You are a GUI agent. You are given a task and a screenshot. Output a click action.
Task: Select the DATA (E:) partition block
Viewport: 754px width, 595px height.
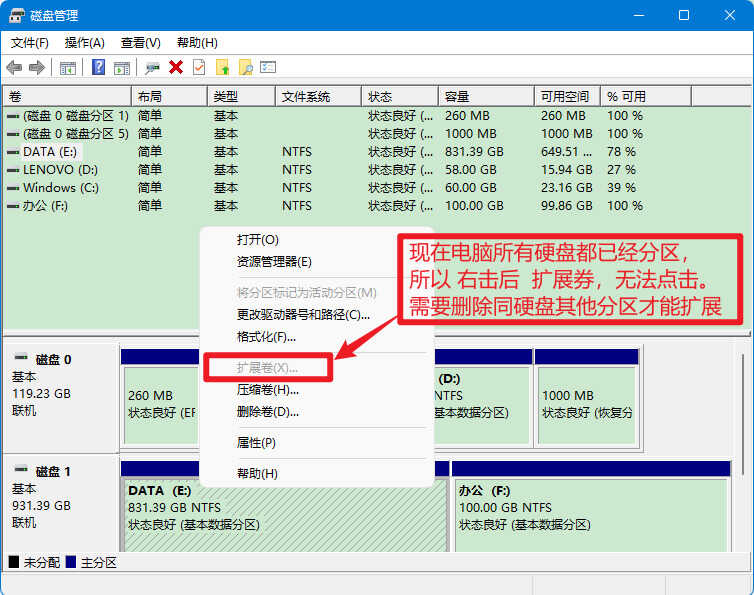click(x=286, y=515)
